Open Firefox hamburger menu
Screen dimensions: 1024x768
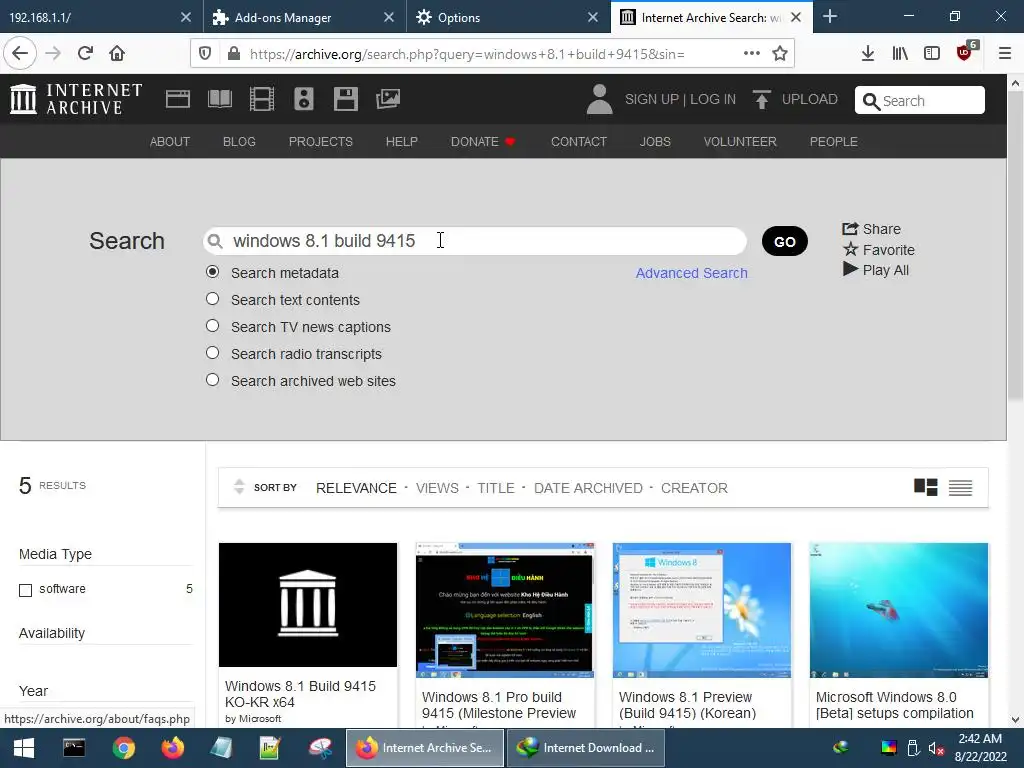(x=1005, y=54)
